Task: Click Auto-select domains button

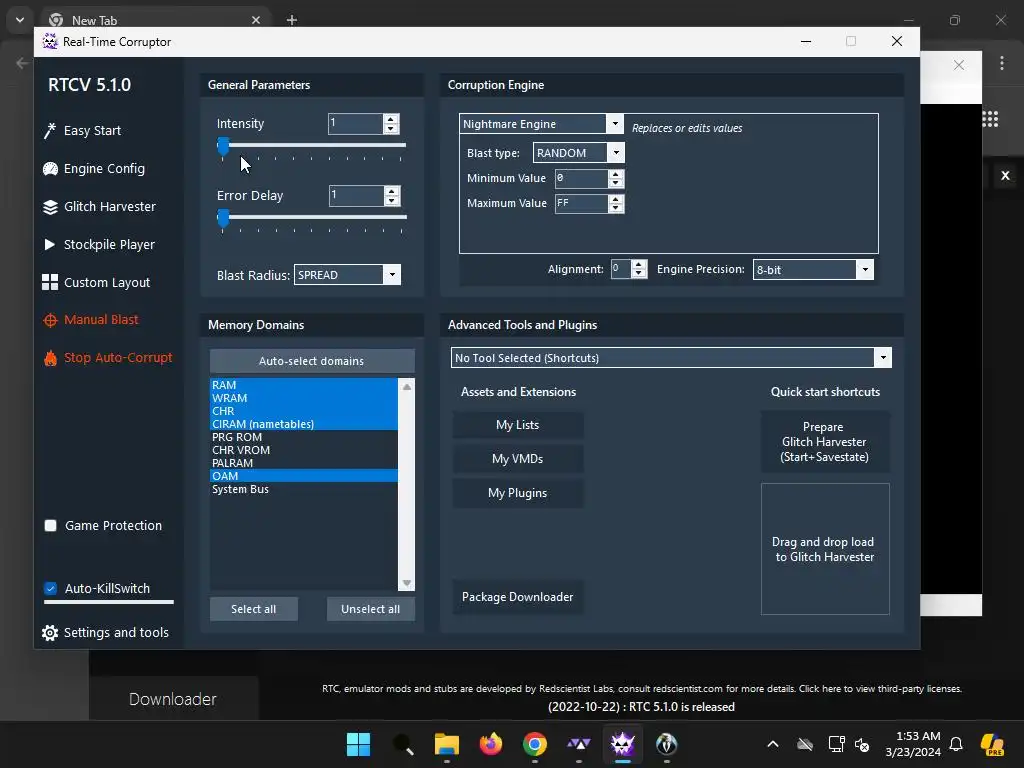Action: click(312, 361)
